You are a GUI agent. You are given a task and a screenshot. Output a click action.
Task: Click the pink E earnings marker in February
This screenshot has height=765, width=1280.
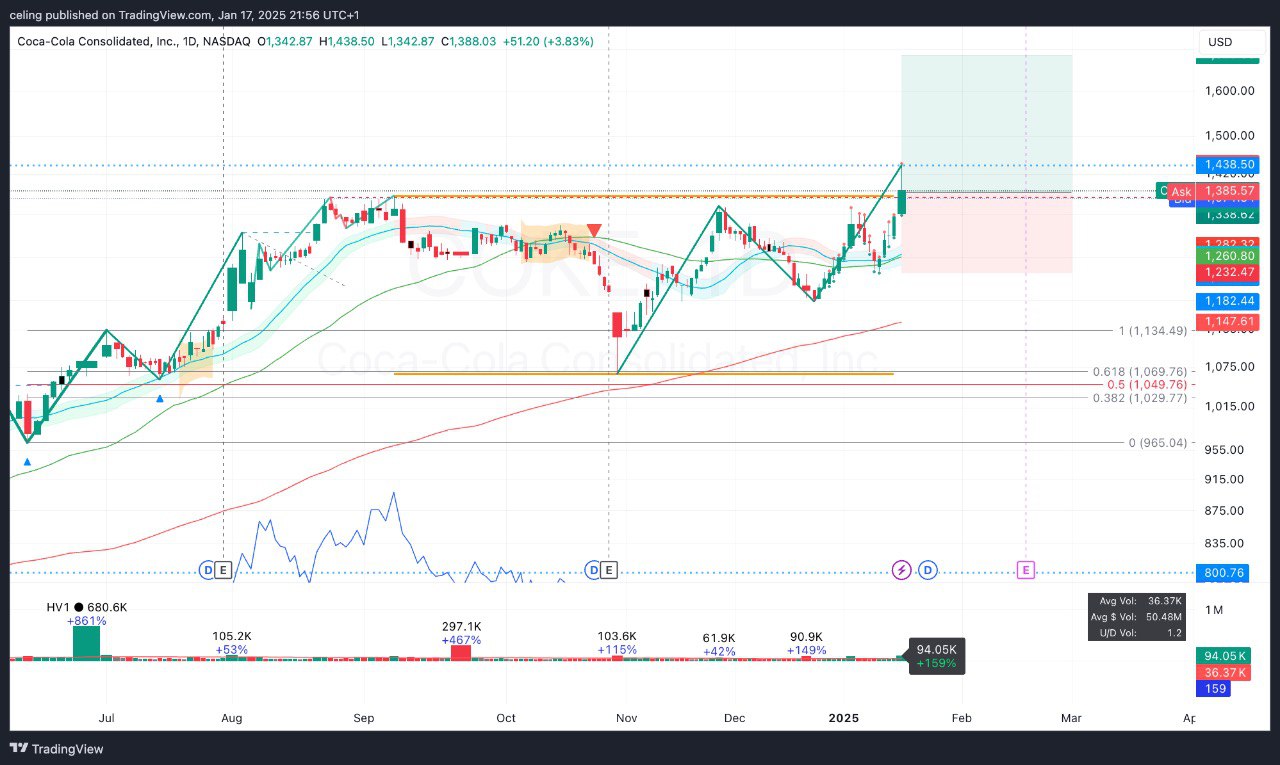1025,570
